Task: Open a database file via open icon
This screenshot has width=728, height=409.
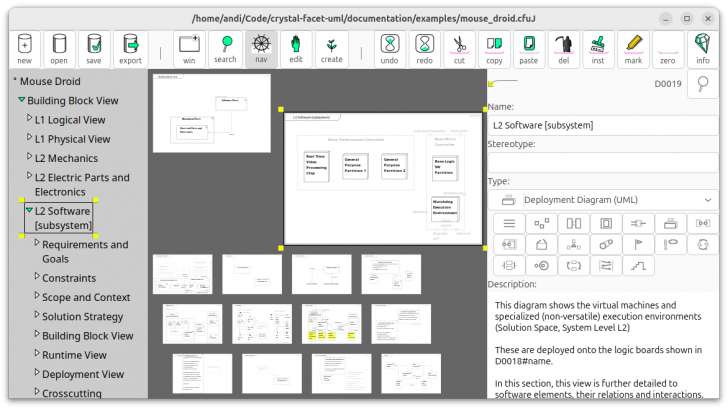Action: [x=59, y=49]
